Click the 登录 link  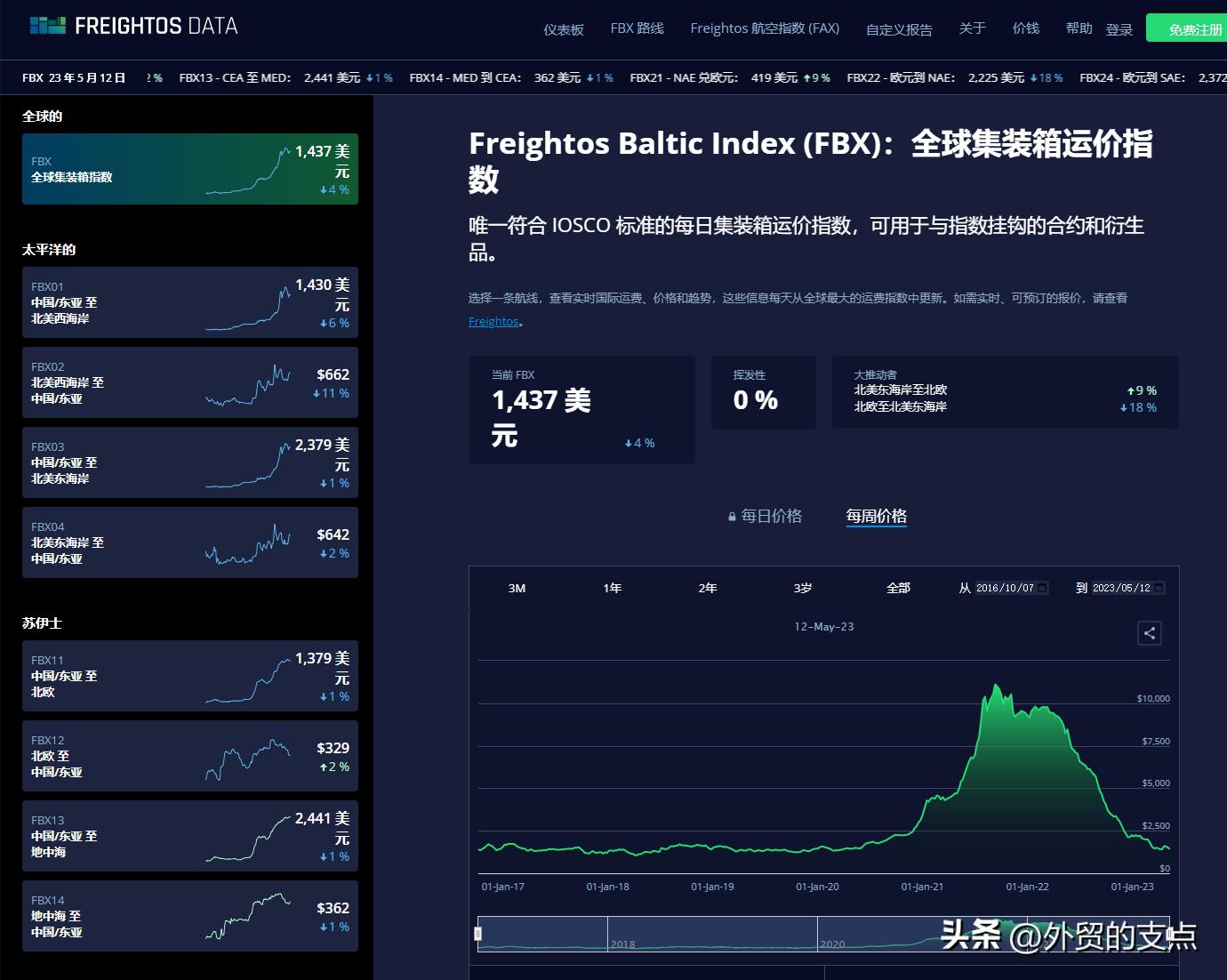[x=1119, y=29]
